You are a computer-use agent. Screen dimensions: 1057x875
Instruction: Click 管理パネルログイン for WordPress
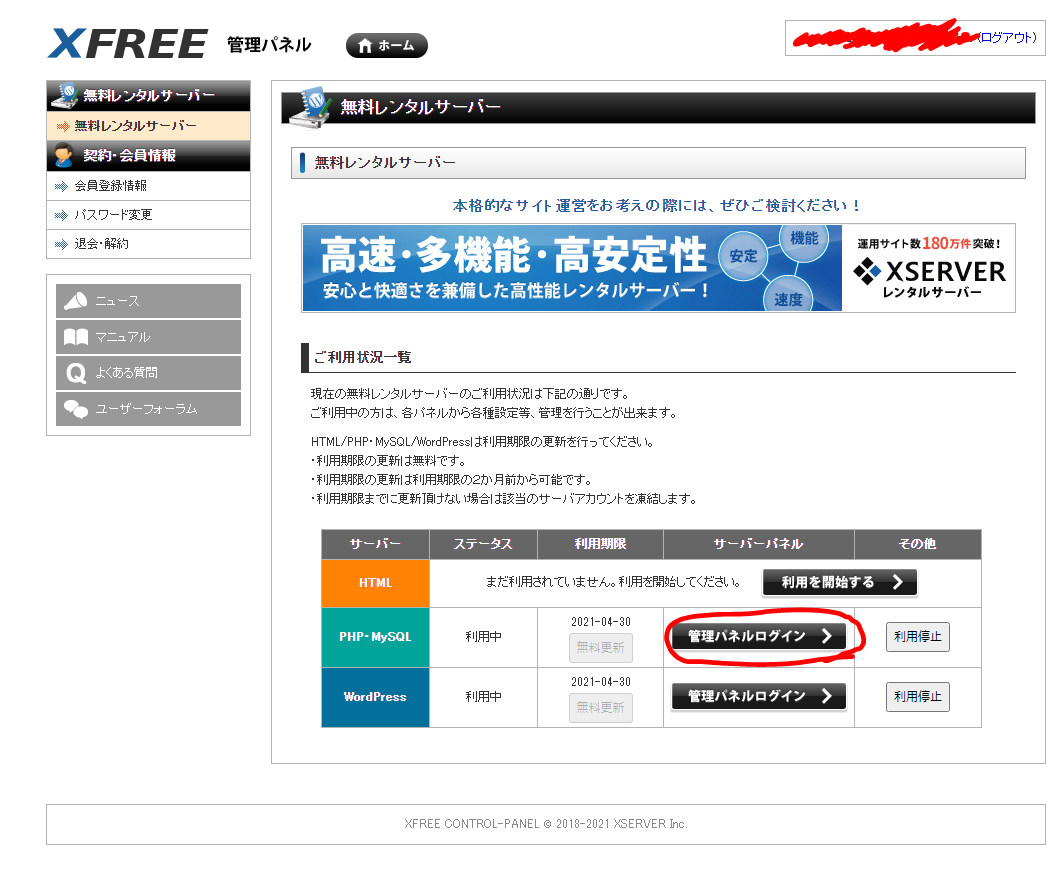pyautogui.click(x=758, y=696)
